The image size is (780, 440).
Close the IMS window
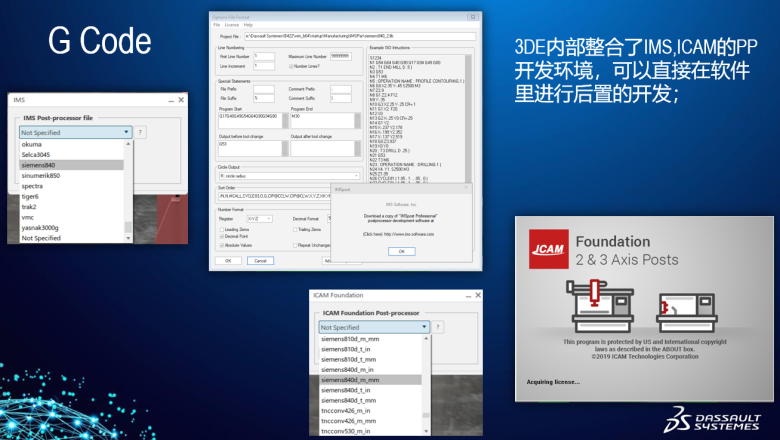pos(181,100)
